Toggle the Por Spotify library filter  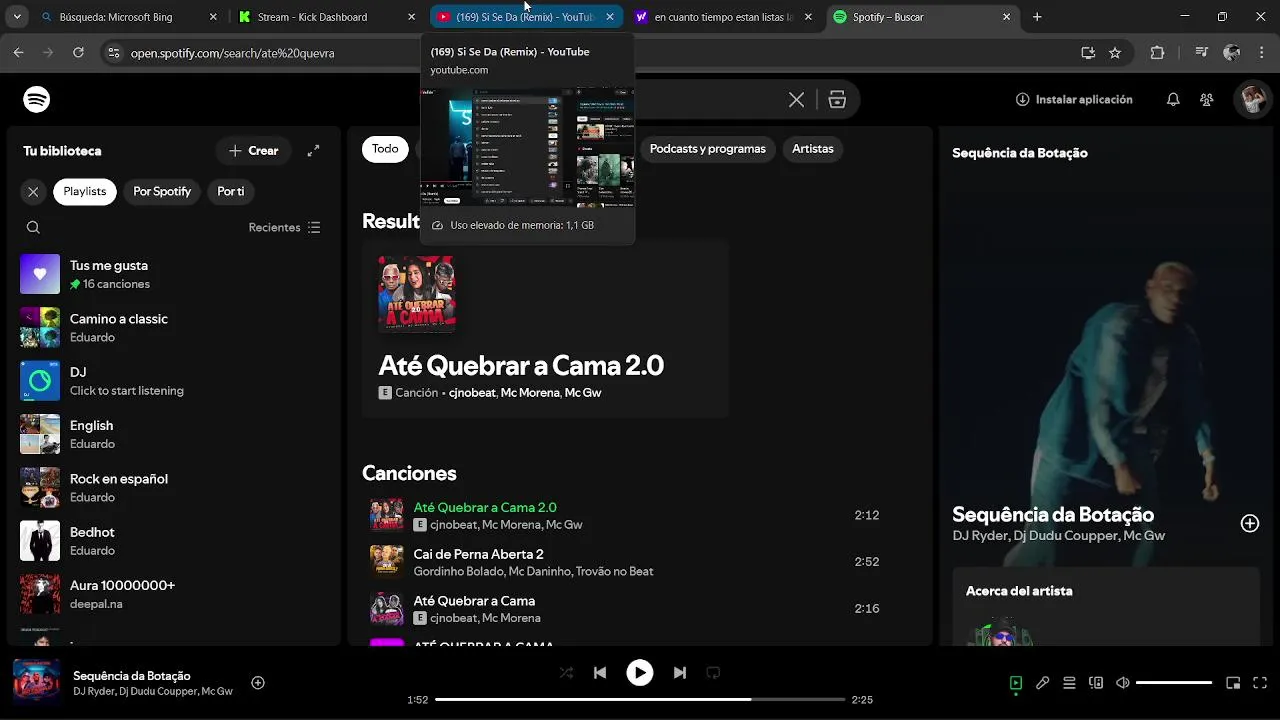click(162, 191)
